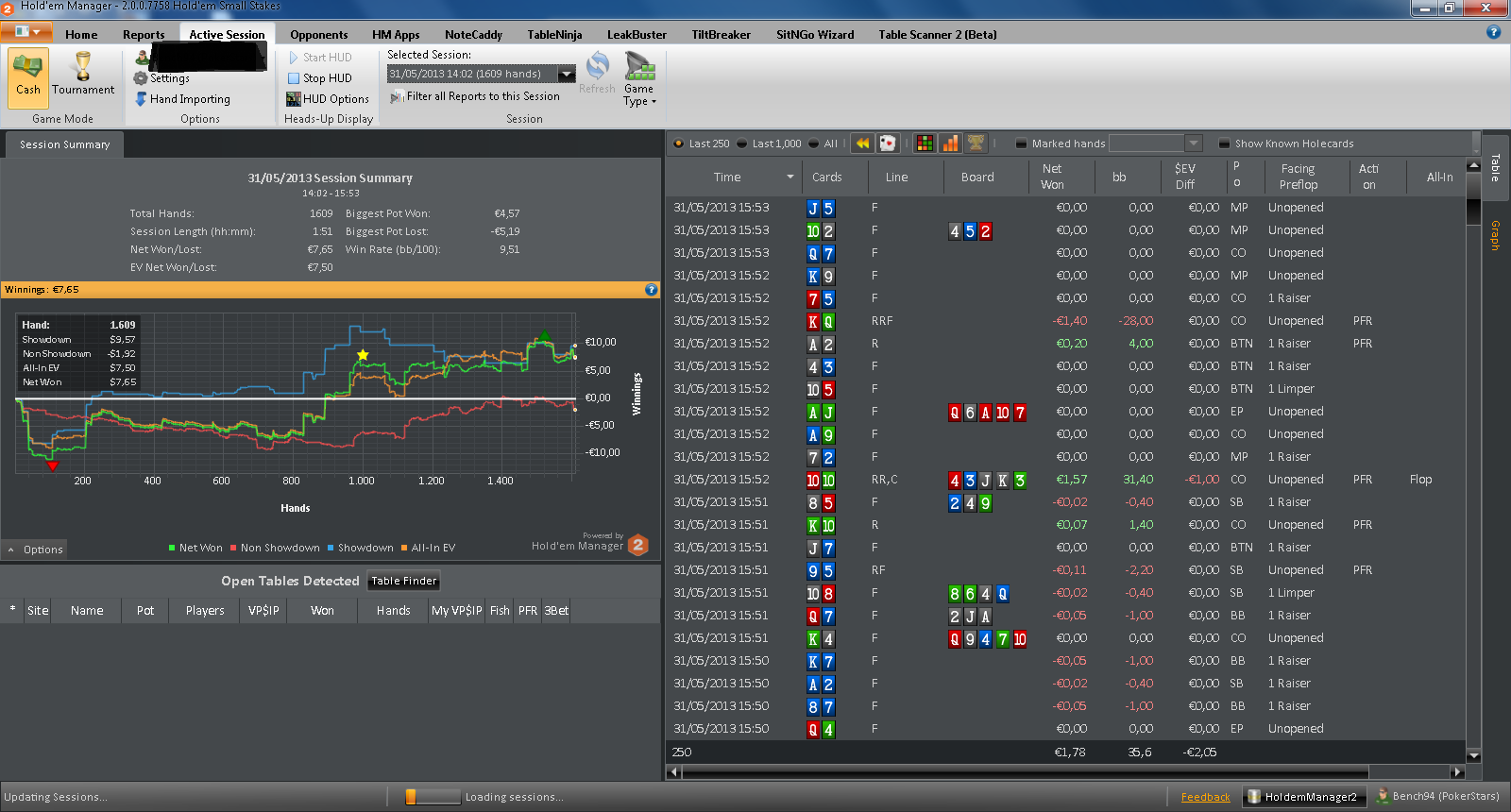Toggle Net Won legend on graph
The height and width of the screenshot is (812, 1511).
[195, 548]
